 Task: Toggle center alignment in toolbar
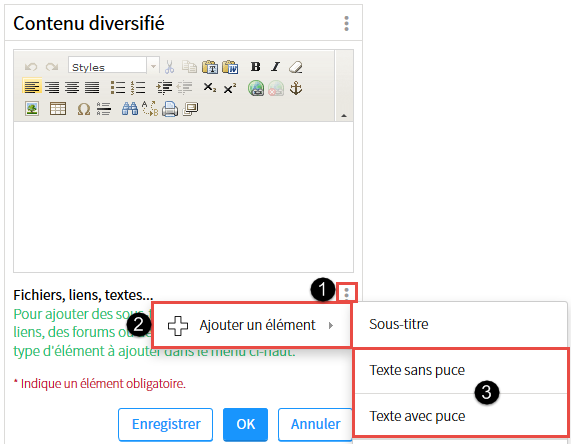point(72,88)
